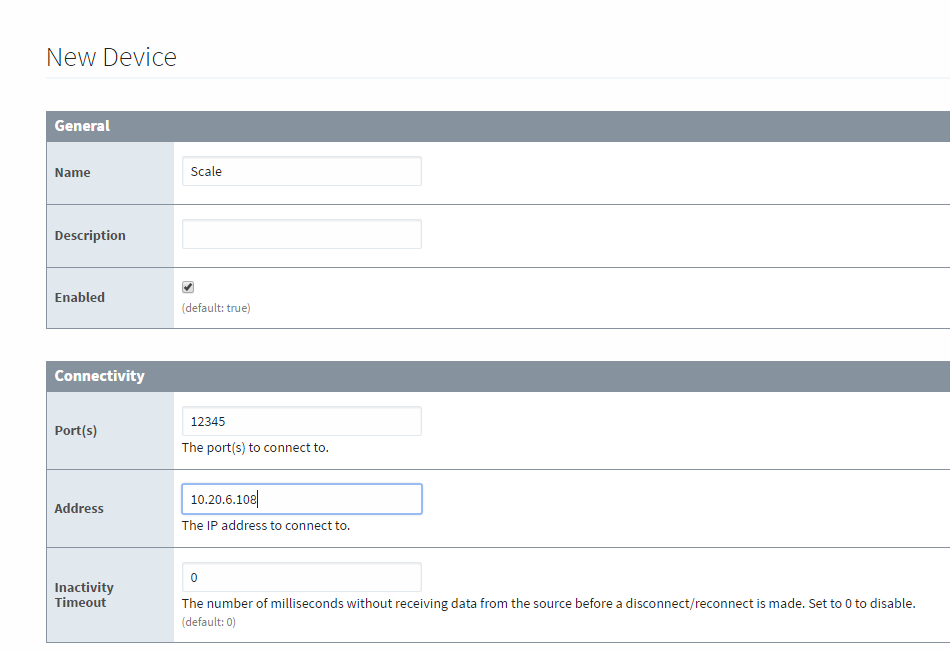Click the IP address to connect to hint
950x650 pixels.
266,526
